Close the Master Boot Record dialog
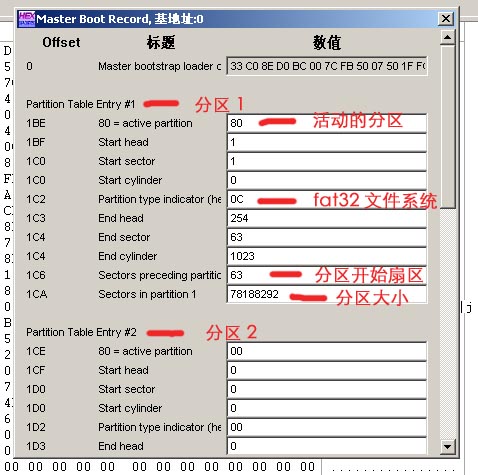 pyautogui.click(x=446, y=19)
